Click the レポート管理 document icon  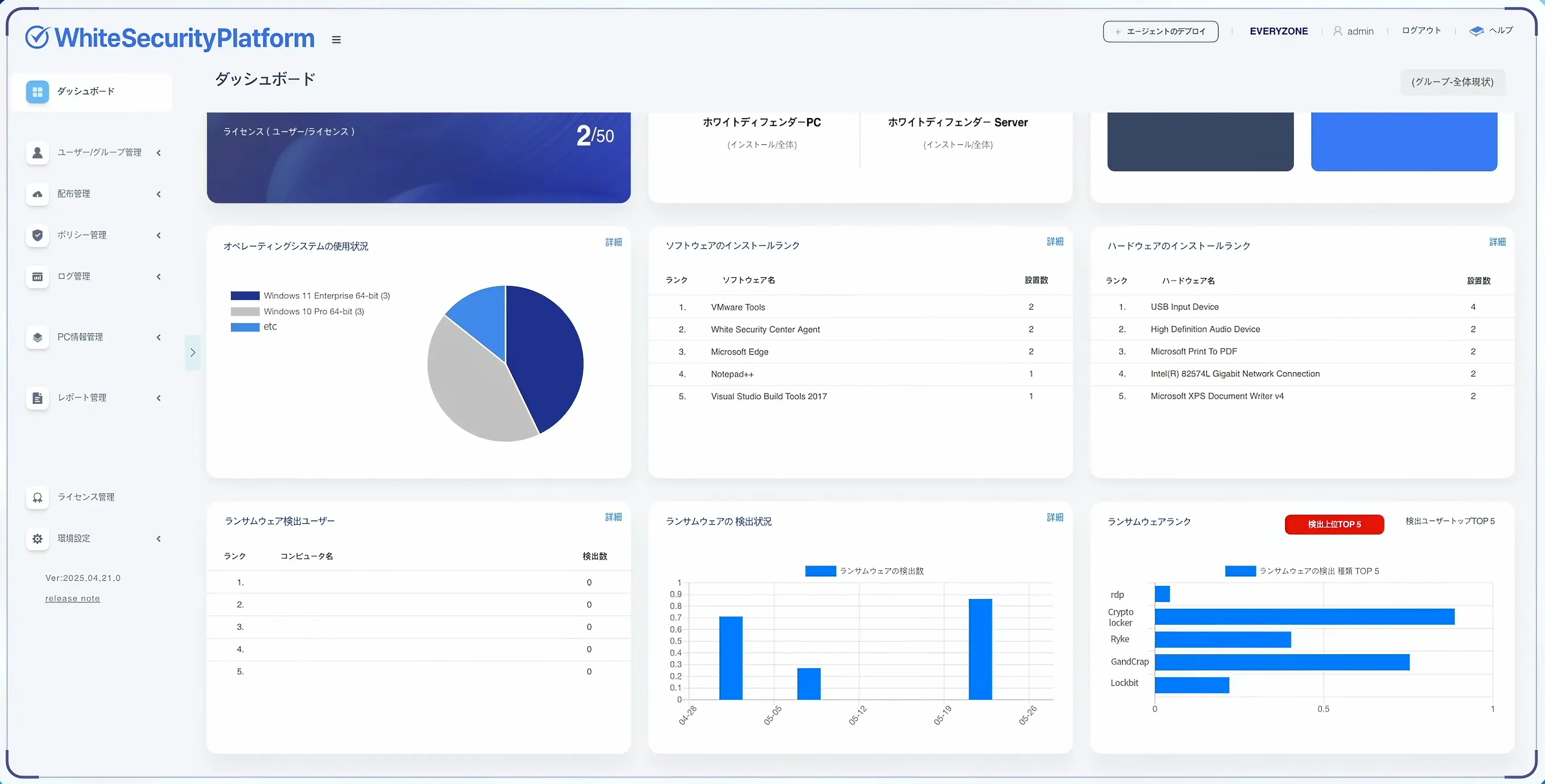coord(37,397)
